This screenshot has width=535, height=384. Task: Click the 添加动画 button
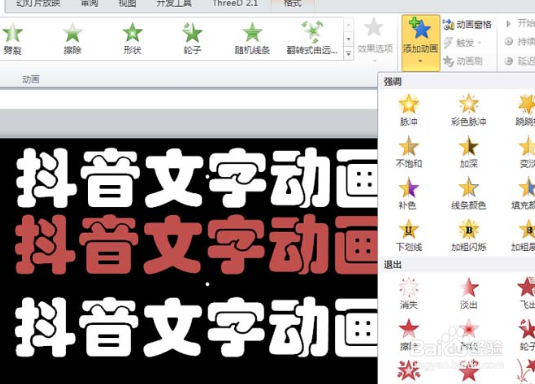click(420, 42)
